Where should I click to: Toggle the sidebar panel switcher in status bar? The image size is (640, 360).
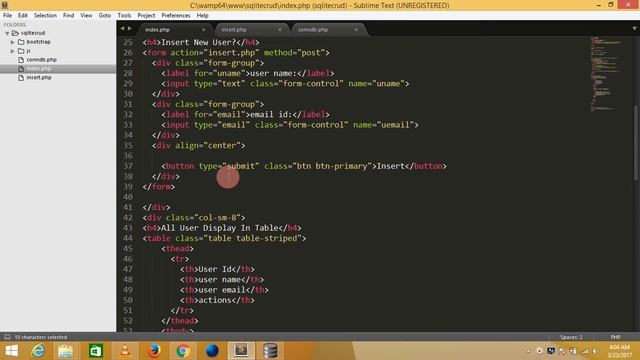point(7,337)
